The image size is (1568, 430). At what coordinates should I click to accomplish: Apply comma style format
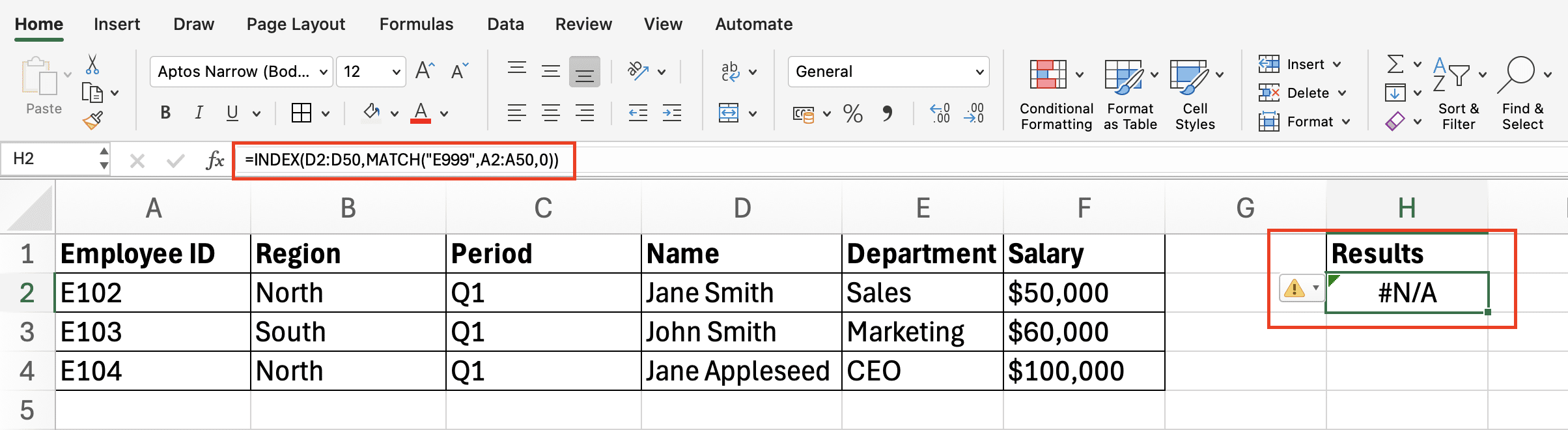tap(887, 113)
